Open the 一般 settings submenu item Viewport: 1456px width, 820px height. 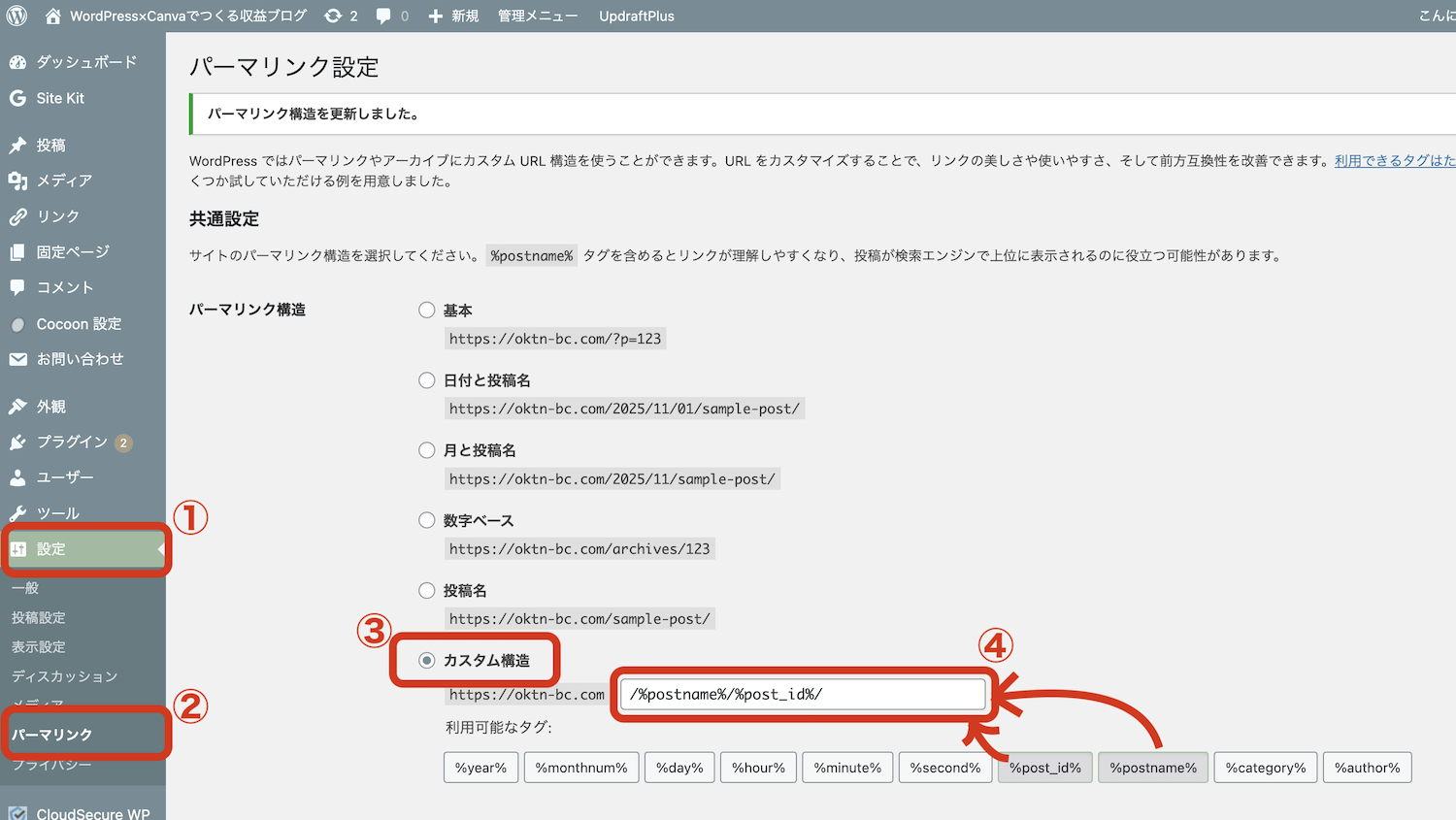25,587
